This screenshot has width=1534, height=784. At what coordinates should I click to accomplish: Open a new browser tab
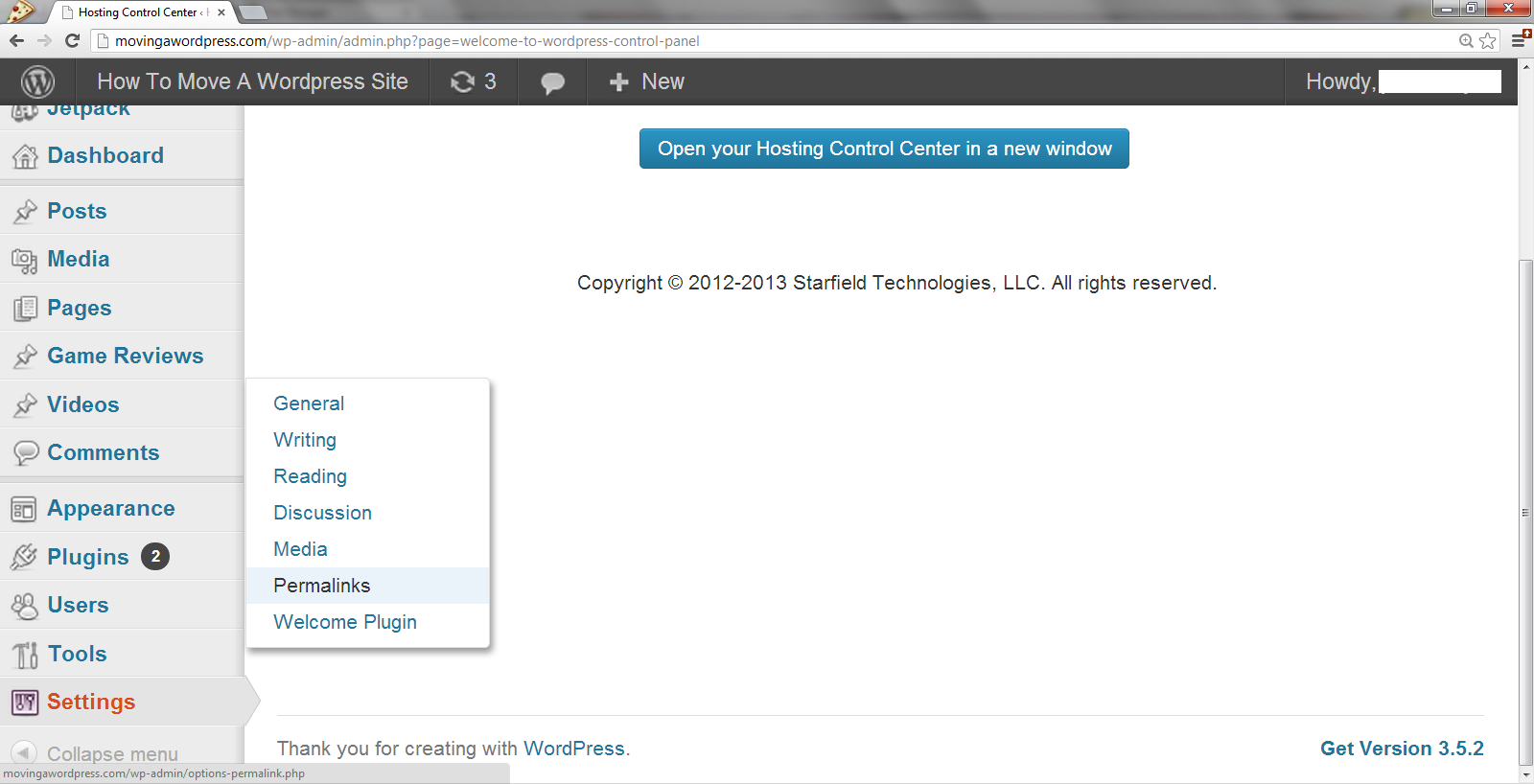click(253, 12)
